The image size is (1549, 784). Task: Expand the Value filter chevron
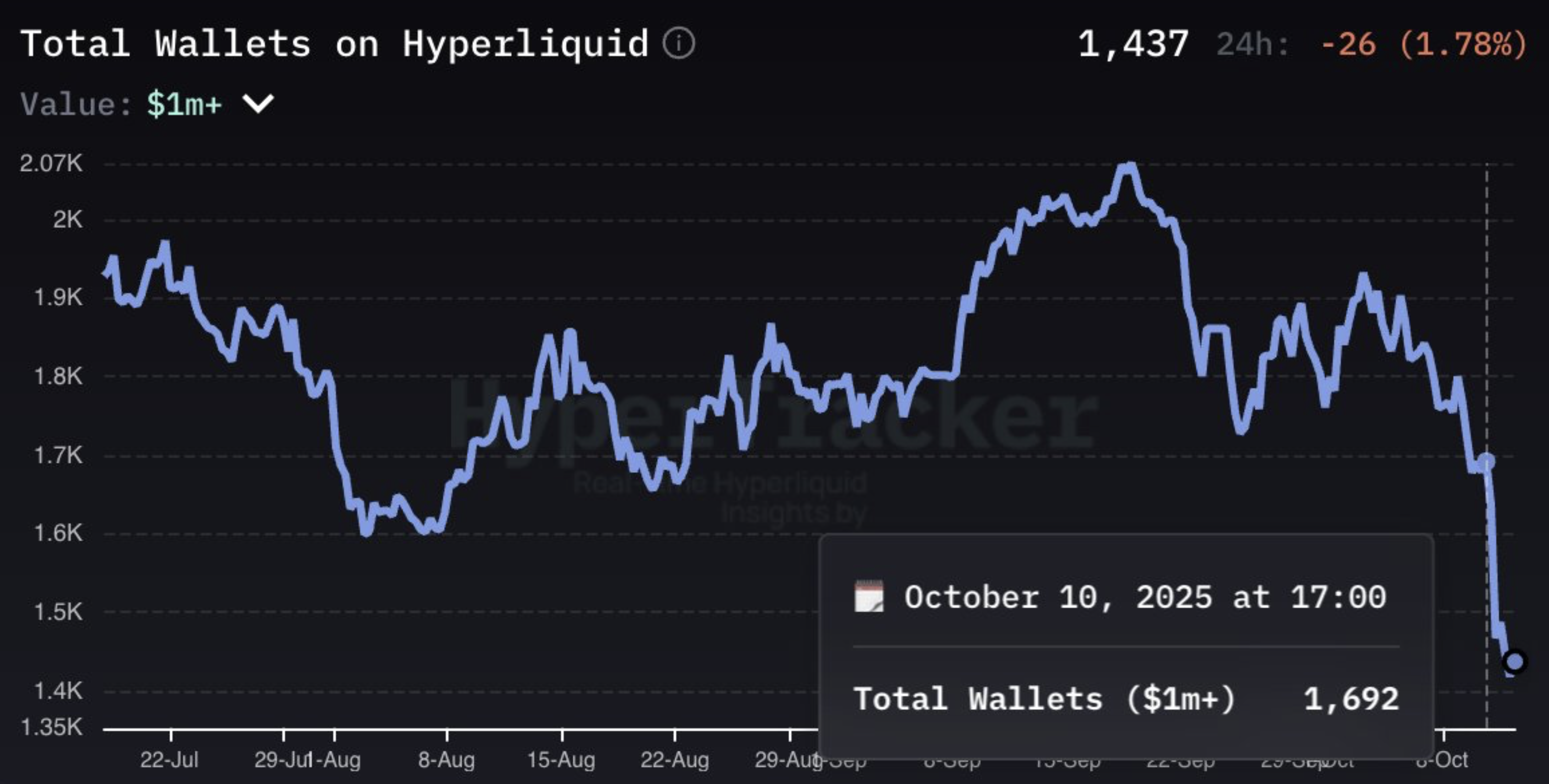click(258, 104)
